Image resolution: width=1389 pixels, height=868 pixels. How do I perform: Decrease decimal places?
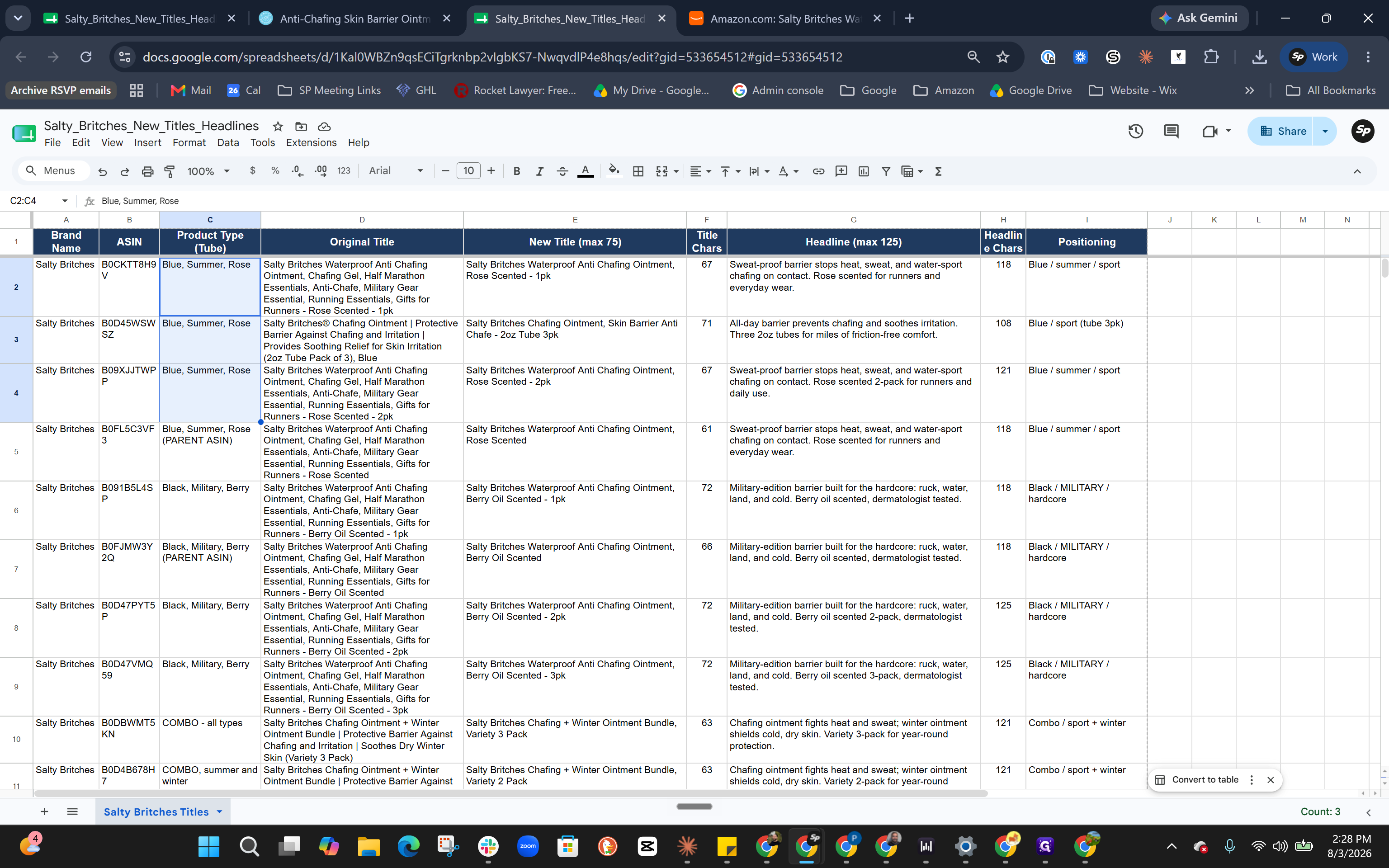(298, 170)
